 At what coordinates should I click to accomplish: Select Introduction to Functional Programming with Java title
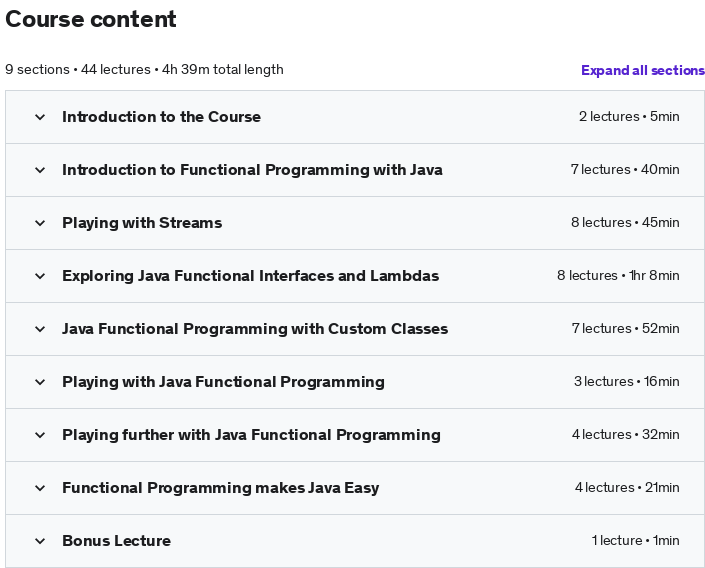[252, 170]
